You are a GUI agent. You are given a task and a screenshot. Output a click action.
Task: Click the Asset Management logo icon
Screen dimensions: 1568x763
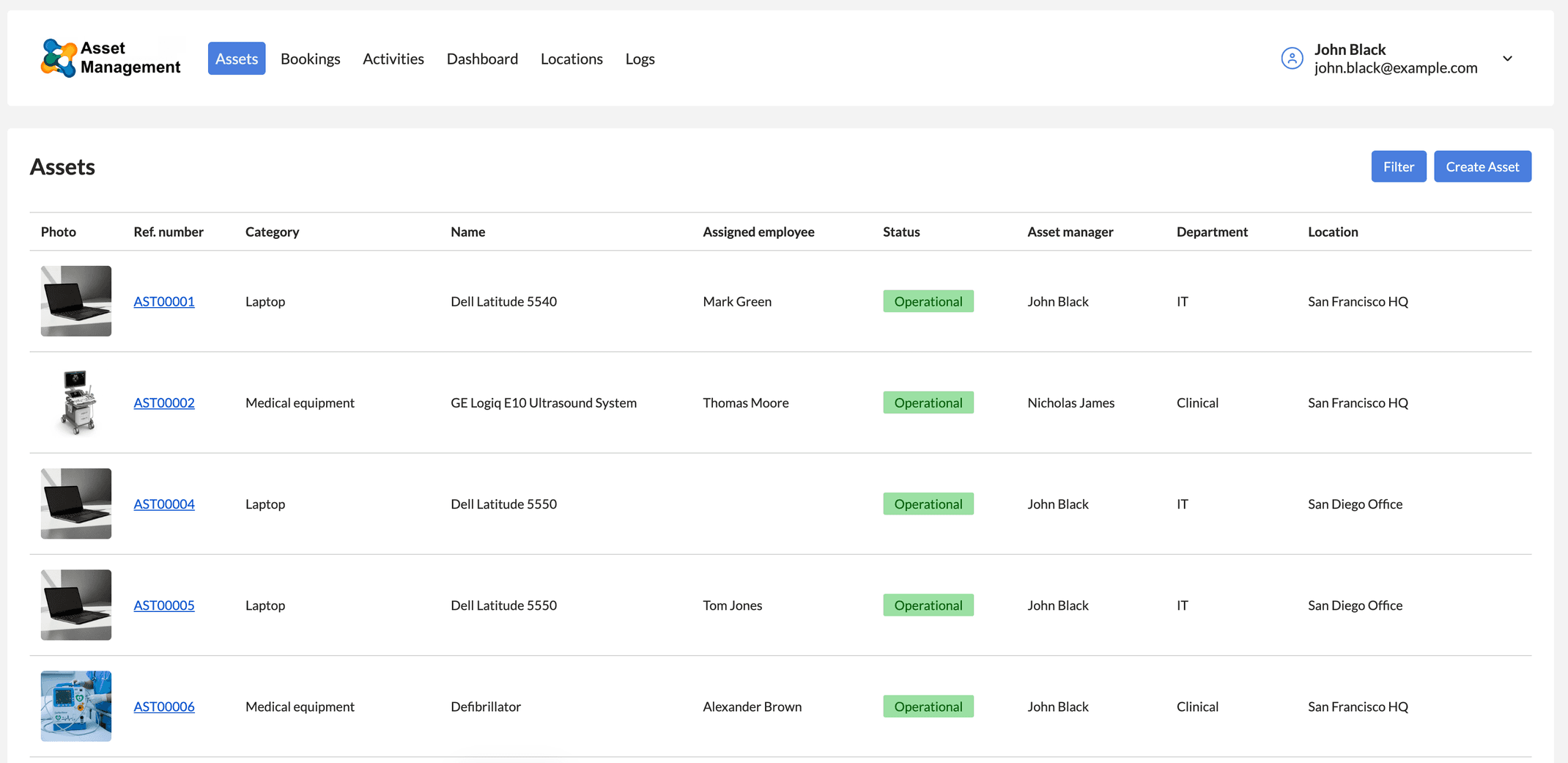coord(59,58)
